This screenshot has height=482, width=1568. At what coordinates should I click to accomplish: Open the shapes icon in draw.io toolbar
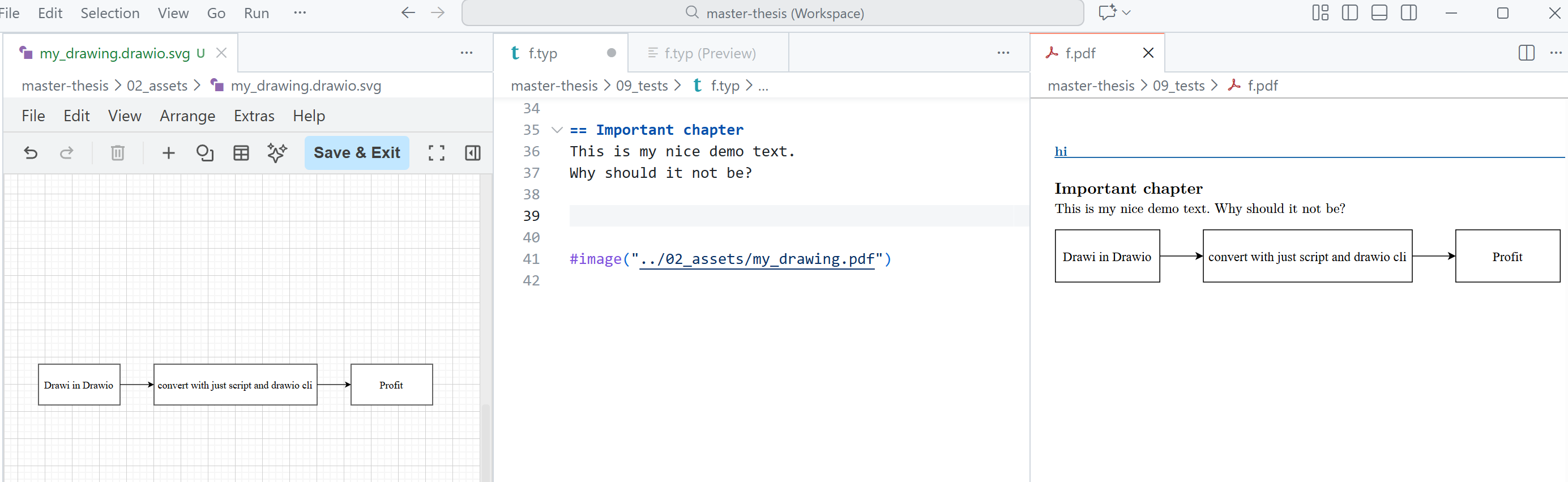click(204, 153)
